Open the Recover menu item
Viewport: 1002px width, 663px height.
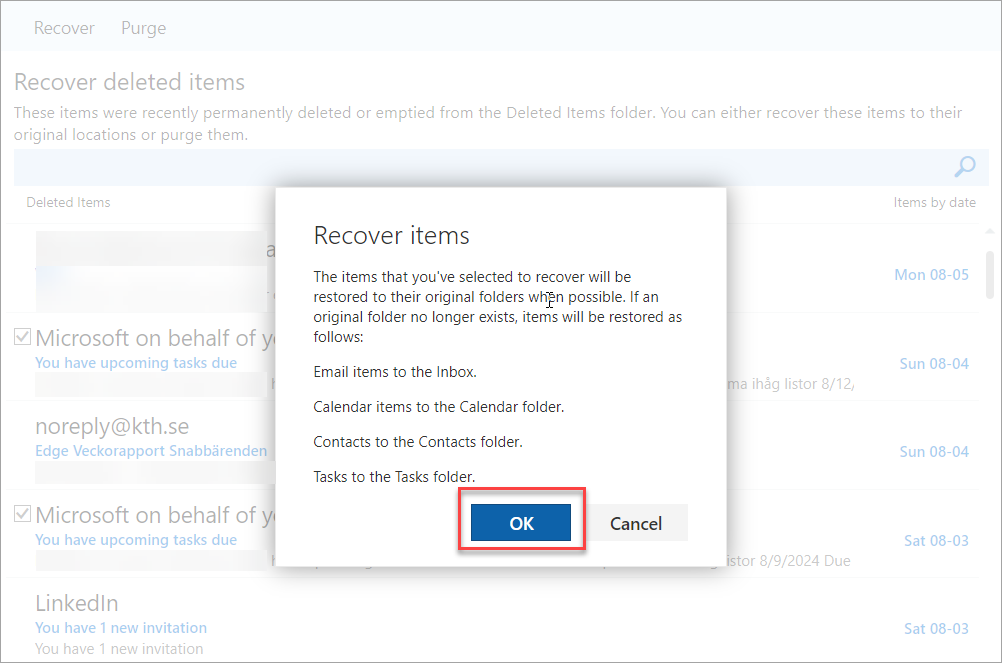(63, 27)
